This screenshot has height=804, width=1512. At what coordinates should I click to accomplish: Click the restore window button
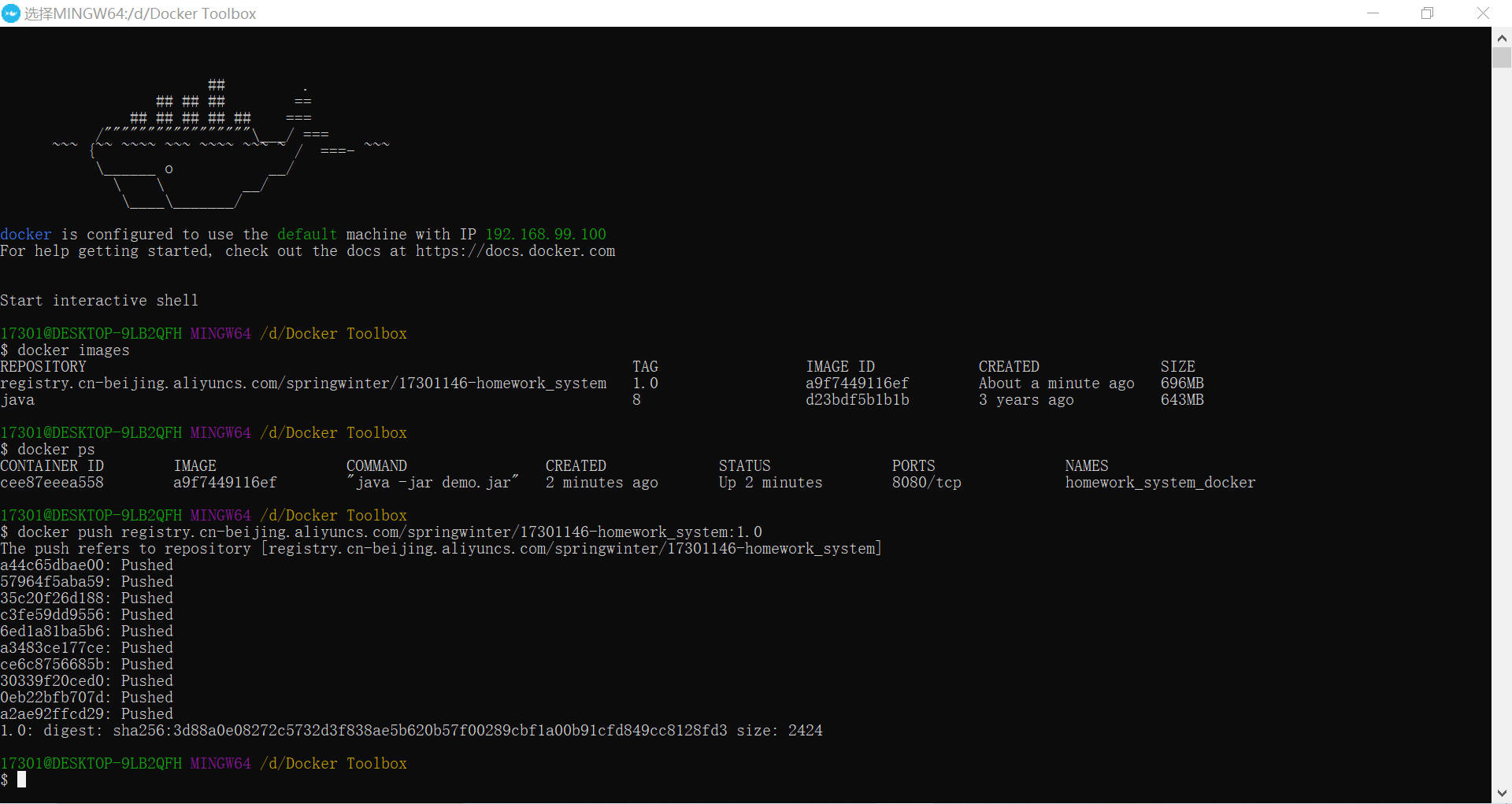coord(1428,13)
